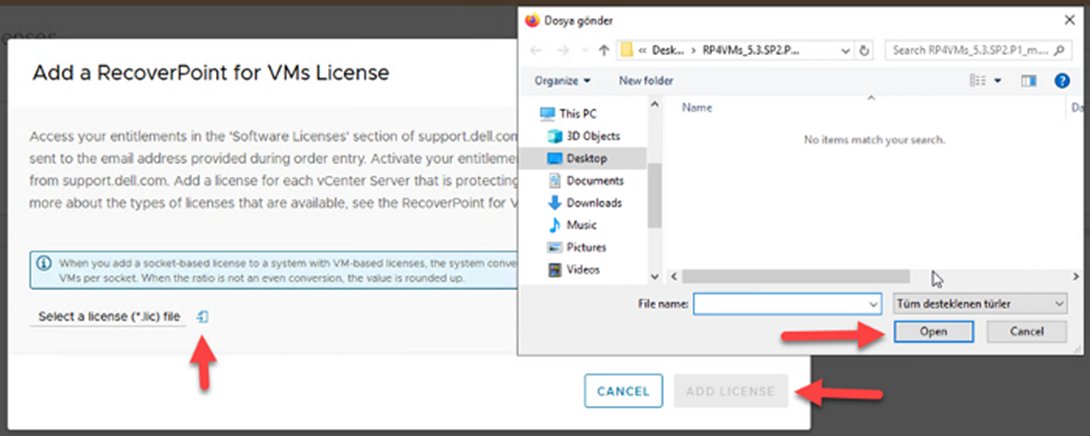Go back with the back arrow
Screen dimensions: 1090x436
click(x=535, y=50)
